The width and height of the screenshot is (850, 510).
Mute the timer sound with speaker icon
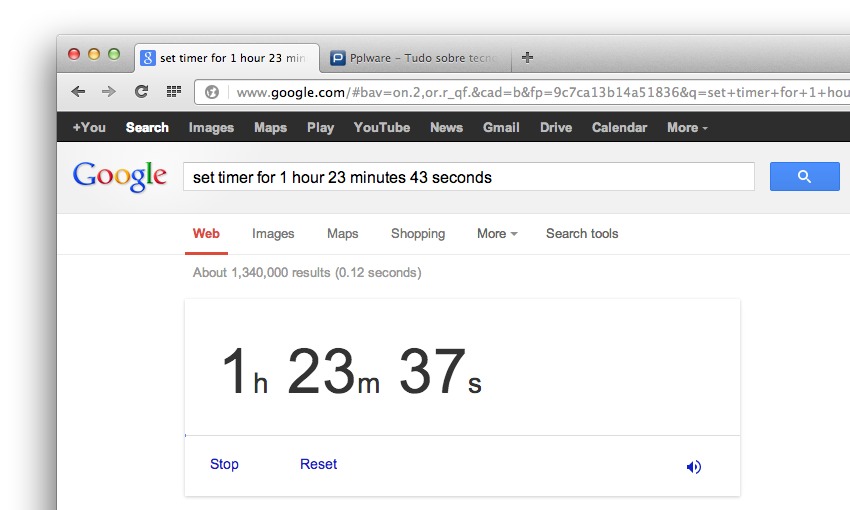click(694, 467)
